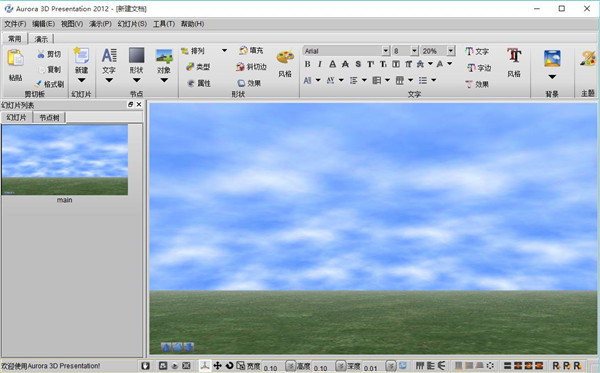This screenshot has width=600, height=373.
Task: Toggle the shadow S text style
Action: click(x=358, y=64)
